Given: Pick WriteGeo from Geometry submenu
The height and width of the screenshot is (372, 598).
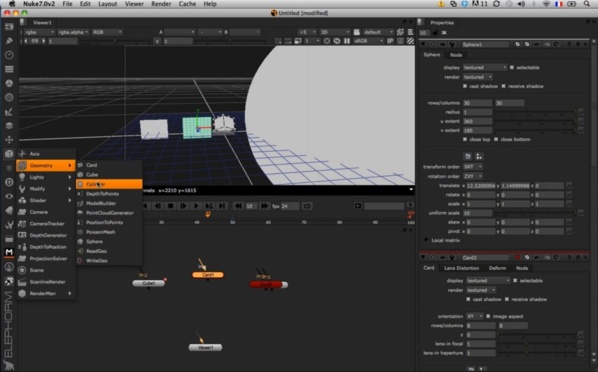Looking at the screenshot, I should pos(109,261).
